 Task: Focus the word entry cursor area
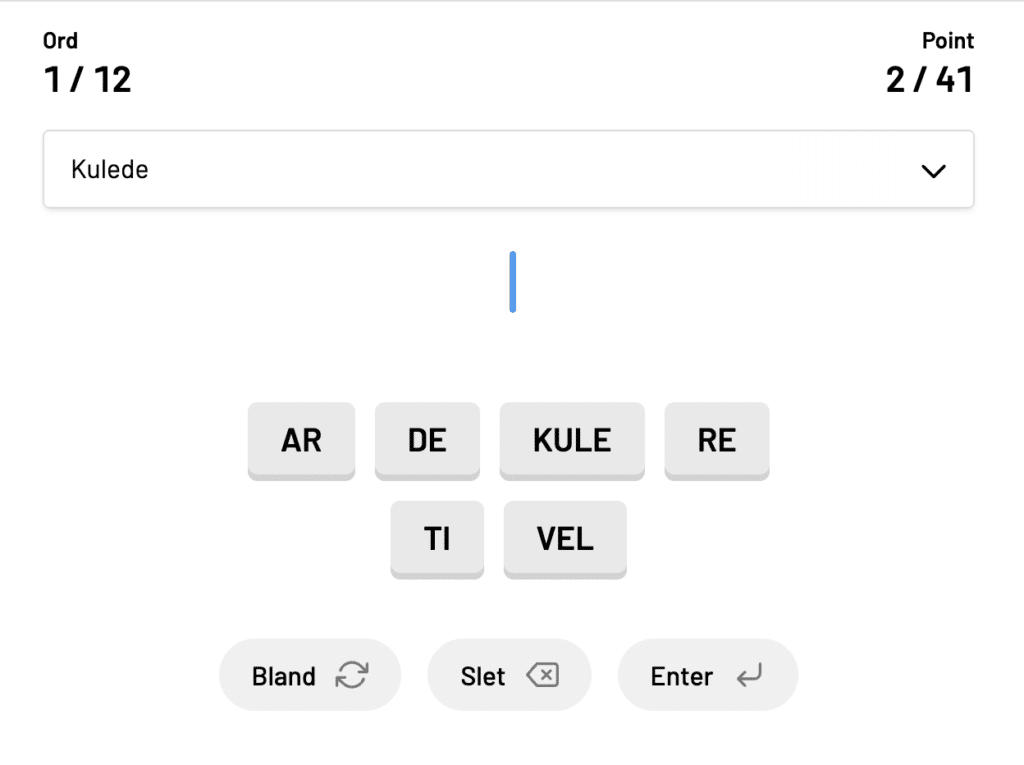coord(512,282)
